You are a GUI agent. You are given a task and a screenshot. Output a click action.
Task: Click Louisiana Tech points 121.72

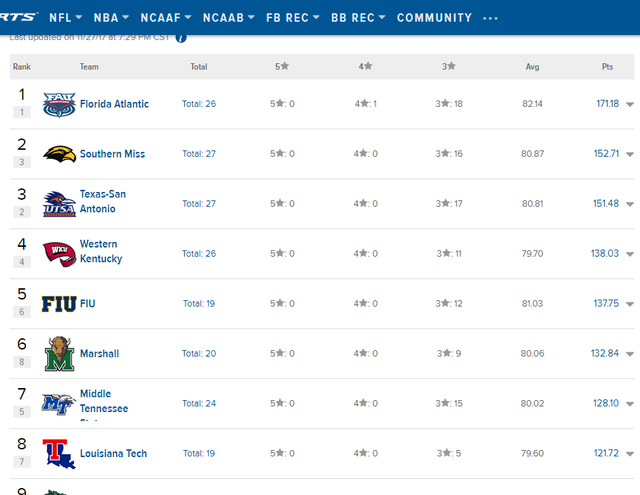click(x=606, y=453)
